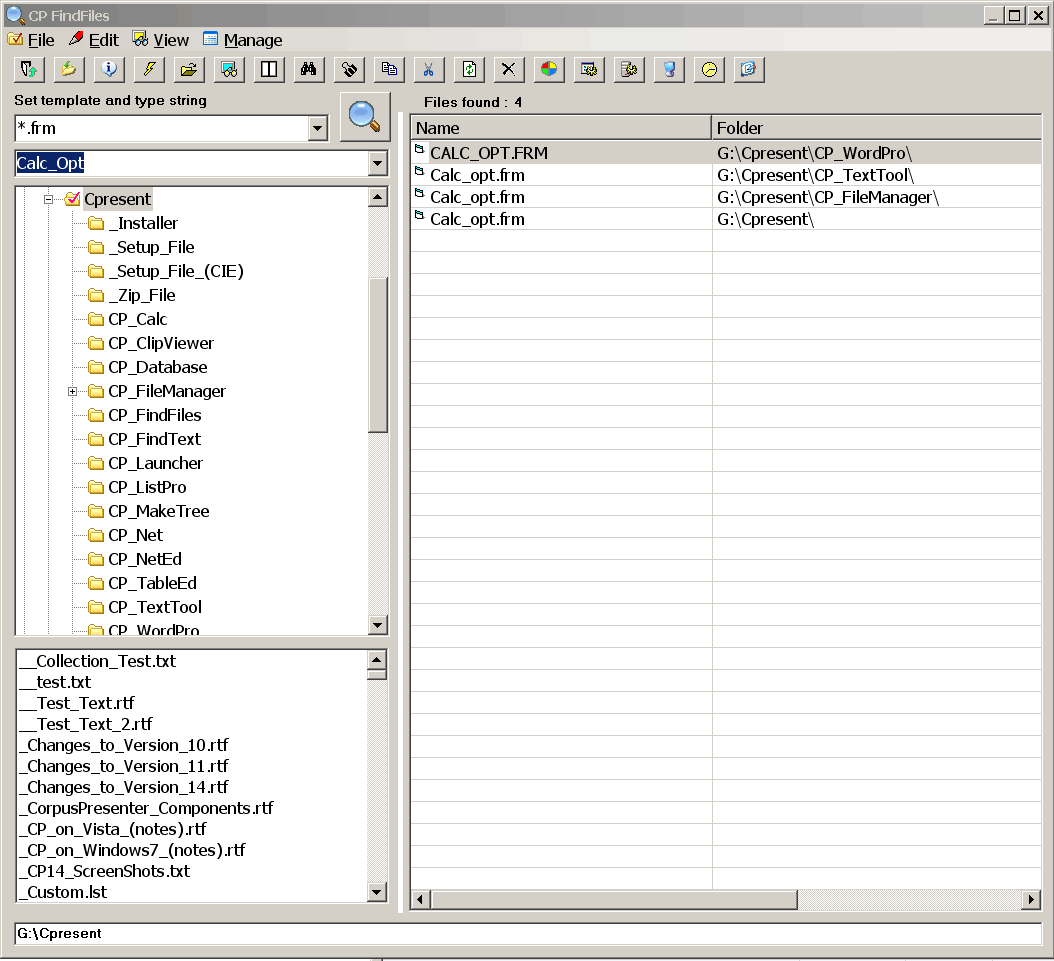Click the results horizontal scrollbar right arrow

click(x=1031, y=900)
